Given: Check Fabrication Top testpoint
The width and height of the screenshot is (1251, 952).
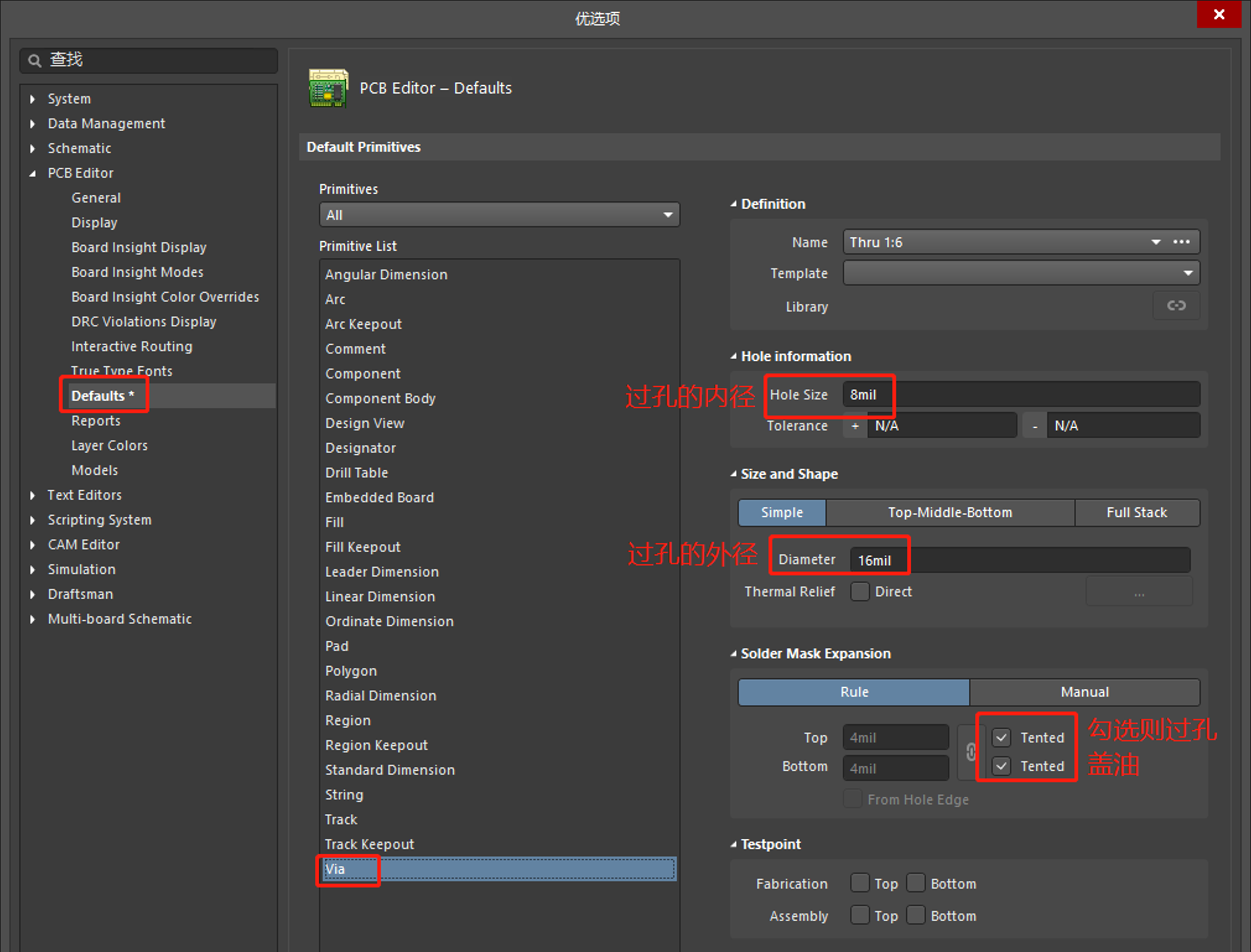Looking at the screenshot, I should (860, 883).
